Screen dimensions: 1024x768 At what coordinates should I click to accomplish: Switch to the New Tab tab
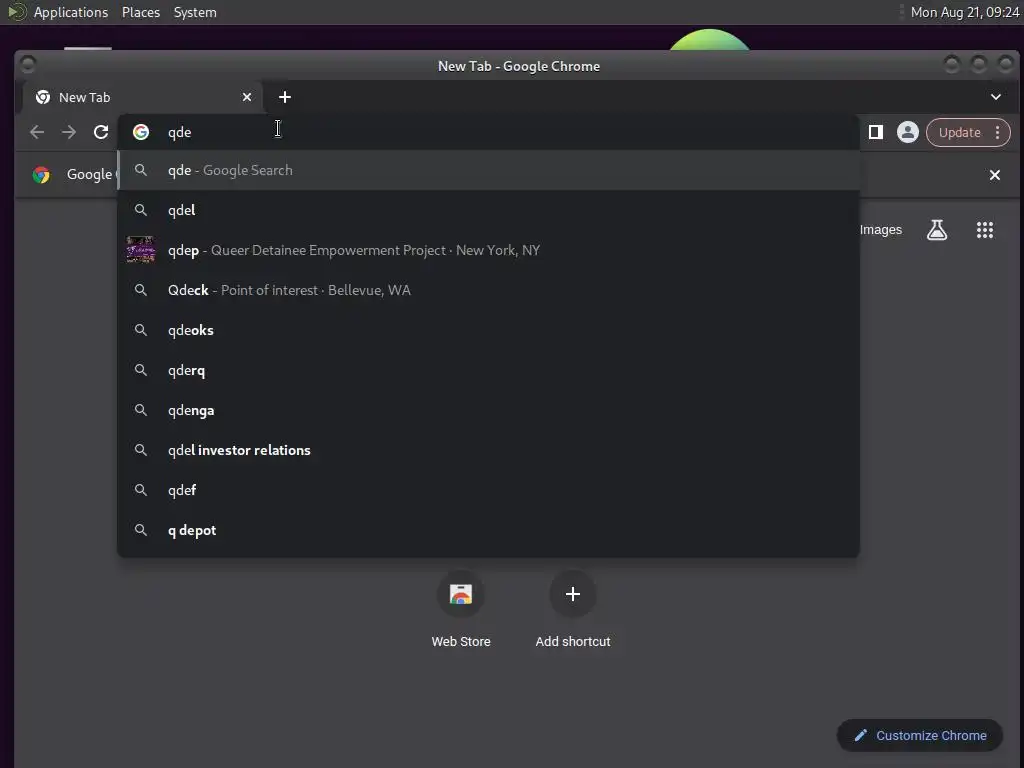142,97
